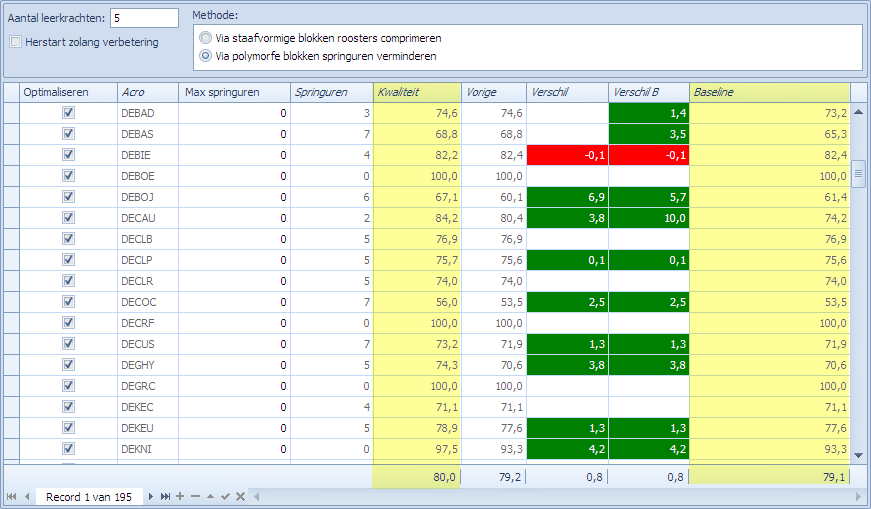871x509 pixels.
Task: Sort by Optimaliseren column header
Action: [x=68, y=92]
